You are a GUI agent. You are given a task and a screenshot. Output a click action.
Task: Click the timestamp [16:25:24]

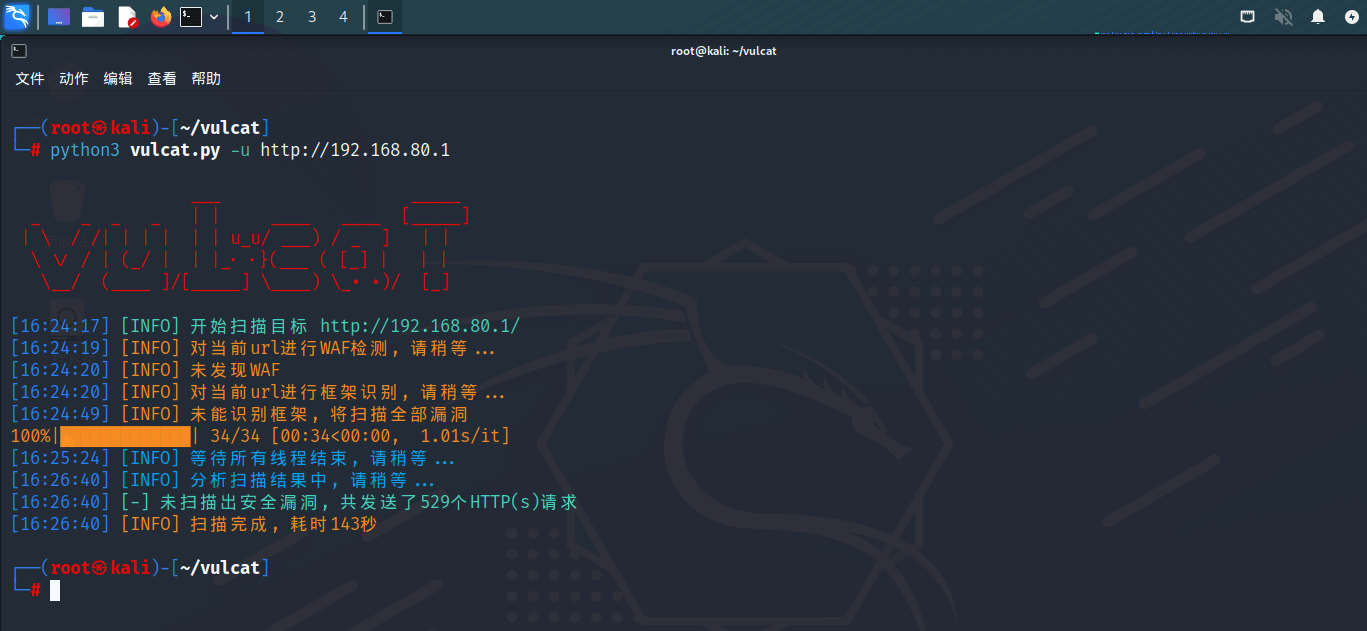pyautogui.click(x=60, y=458)
